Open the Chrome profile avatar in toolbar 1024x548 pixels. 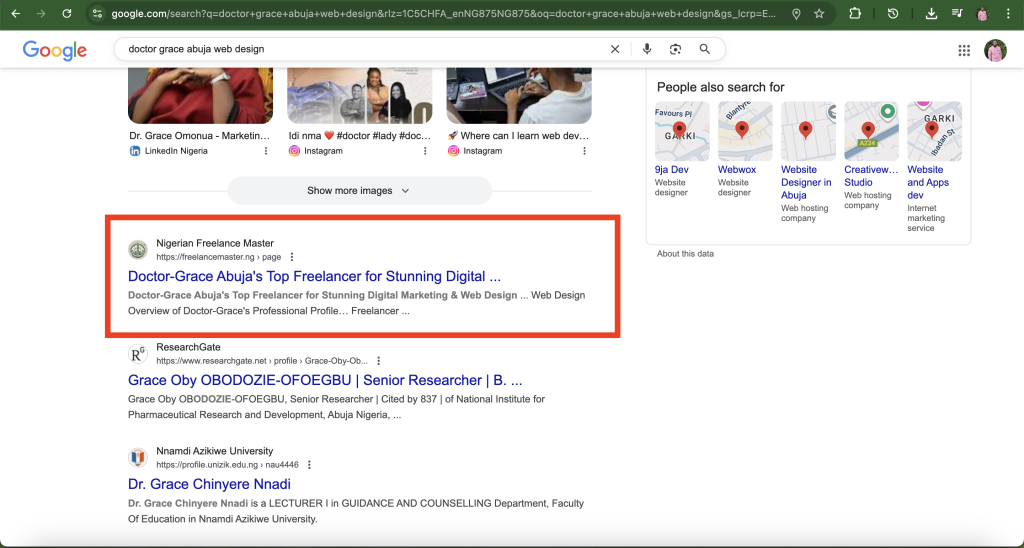[x=982, y=14]
